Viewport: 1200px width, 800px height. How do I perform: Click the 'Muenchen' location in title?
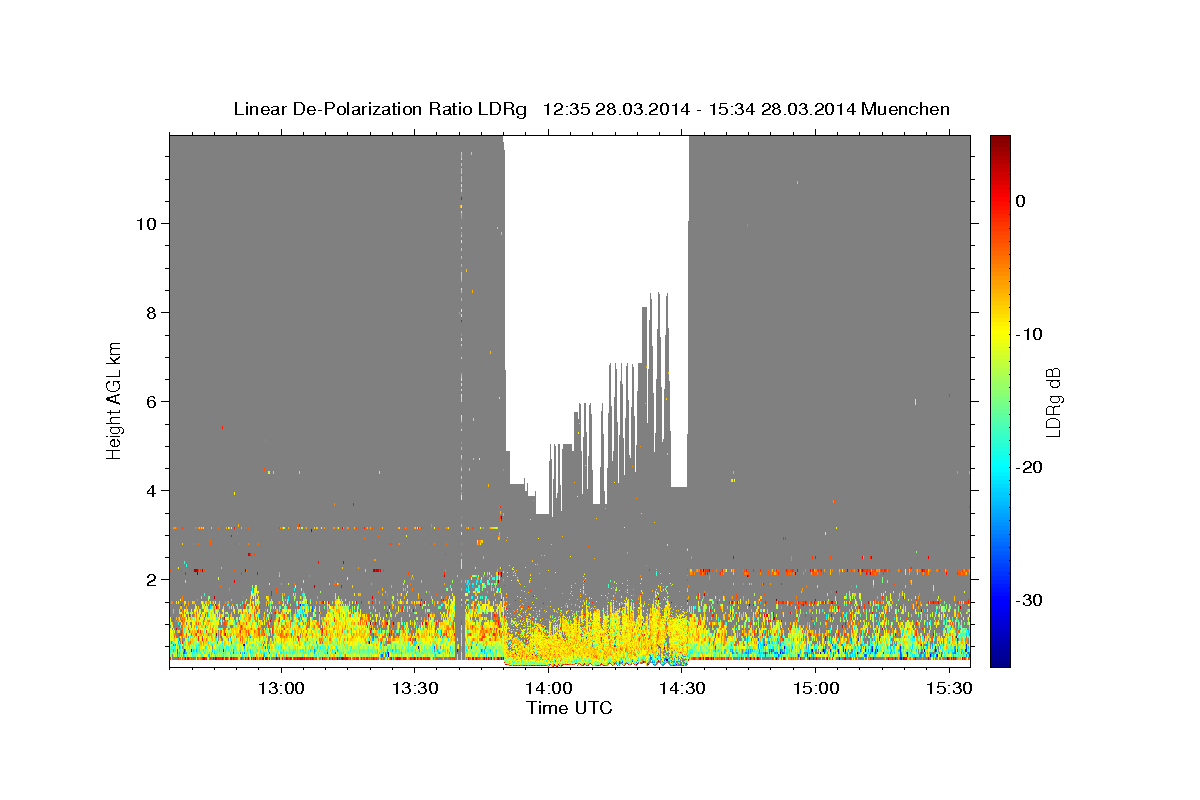coord(907,109)
